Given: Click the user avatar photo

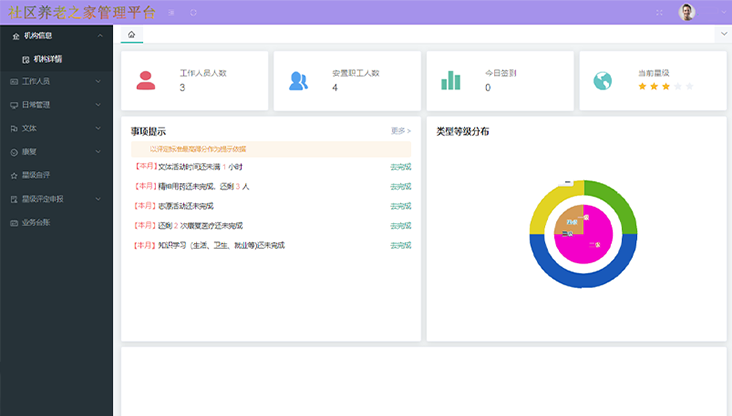Looking at the screenshot, I should pos(687,12).
